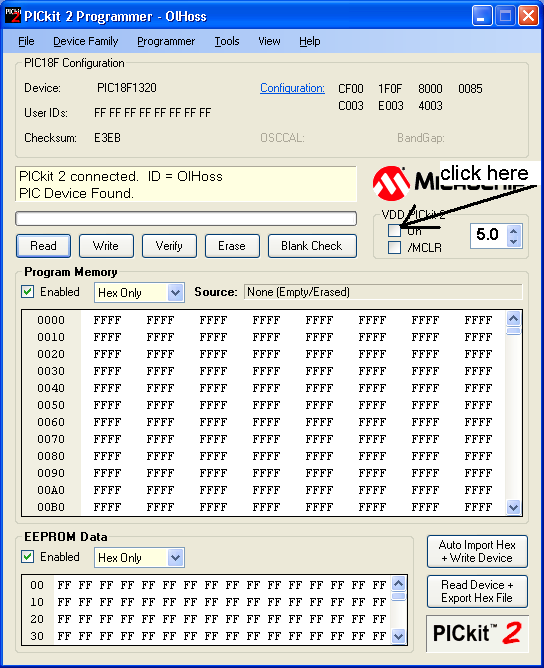Screen dimensions: 544x668
Task: Click User IDs value FF FF FF
Action: (x=153, y=113)
